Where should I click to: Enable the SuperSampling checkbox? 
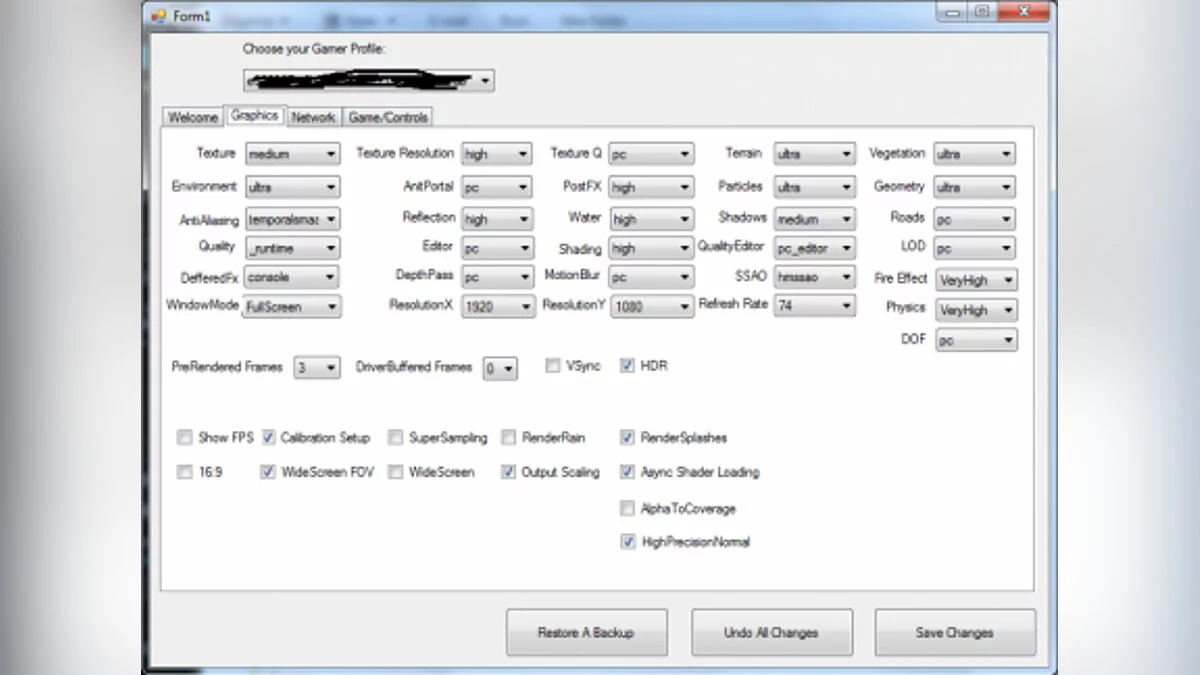pyautogui.click(x=396, y=437)
